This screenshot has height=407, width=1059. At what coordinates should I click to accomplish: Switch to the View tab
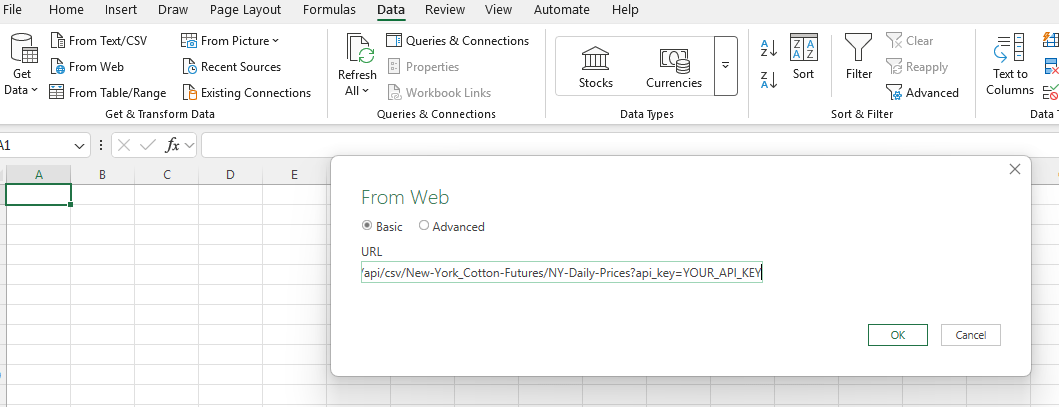tap(498, 9)
